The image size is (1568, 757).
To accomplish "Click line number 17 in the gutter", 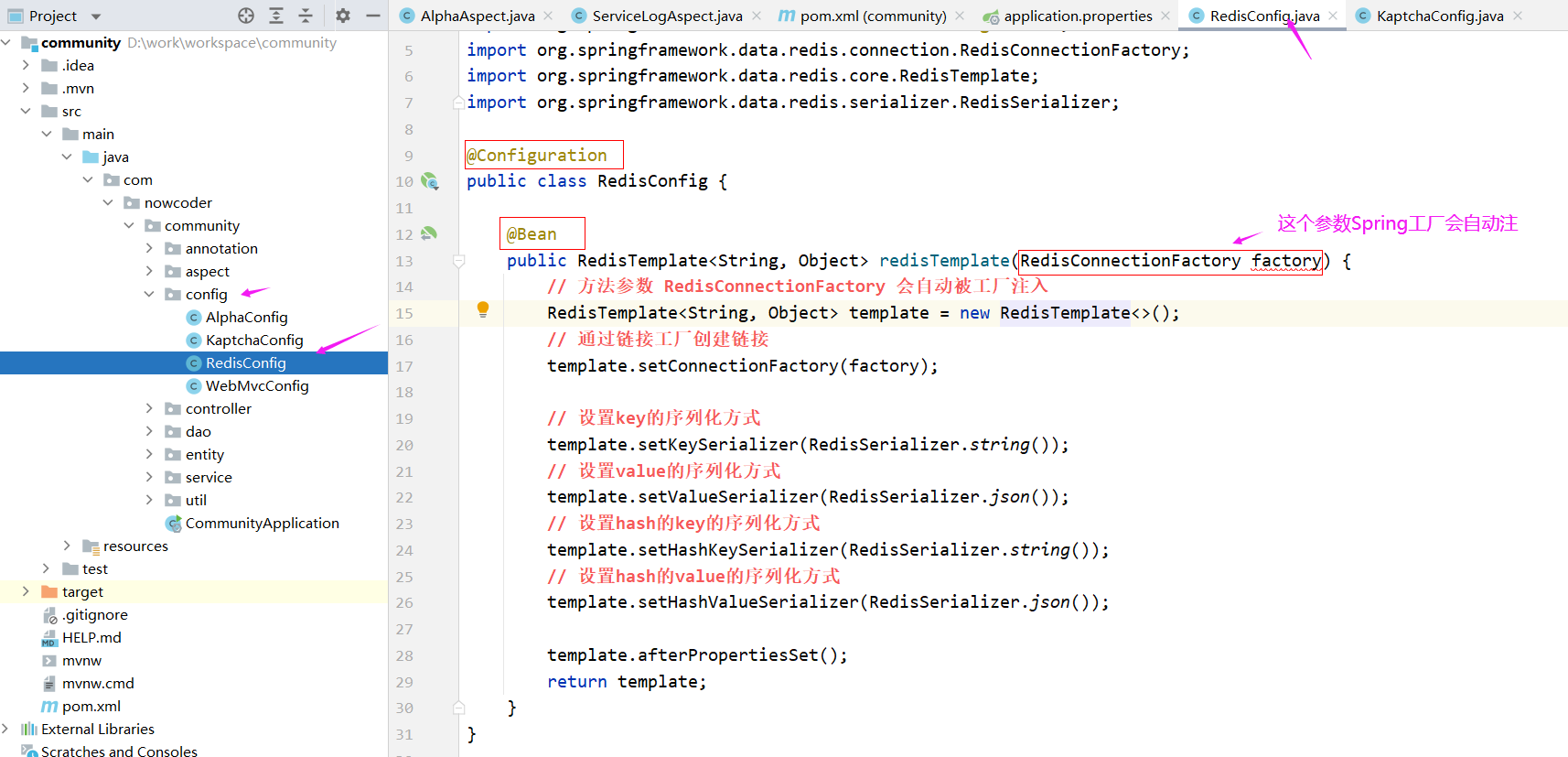I will tap(404, 366).
